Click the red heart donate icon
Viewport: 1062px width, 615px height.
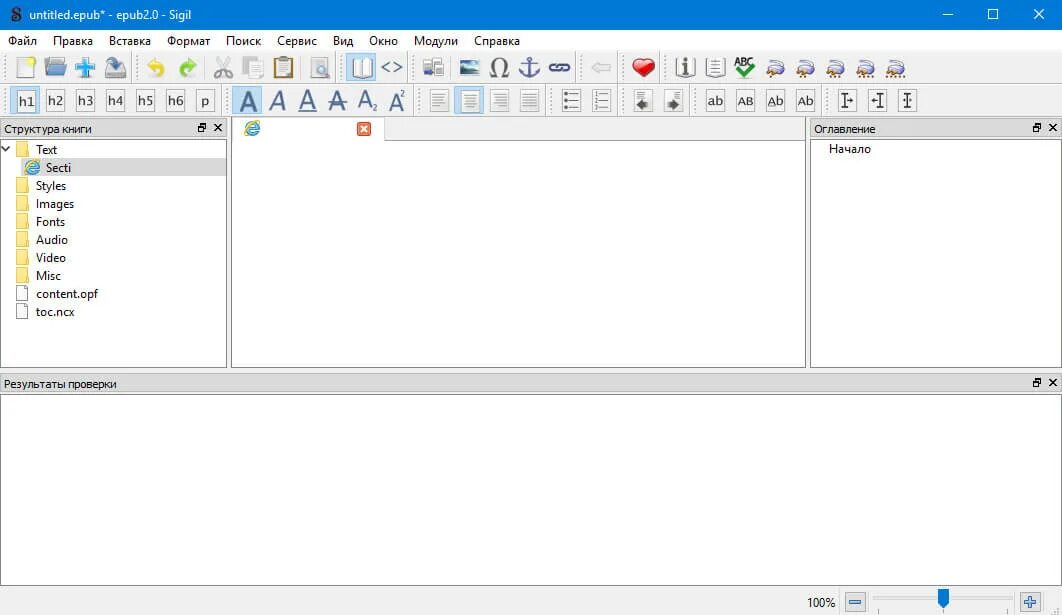(x=643, y=67)
